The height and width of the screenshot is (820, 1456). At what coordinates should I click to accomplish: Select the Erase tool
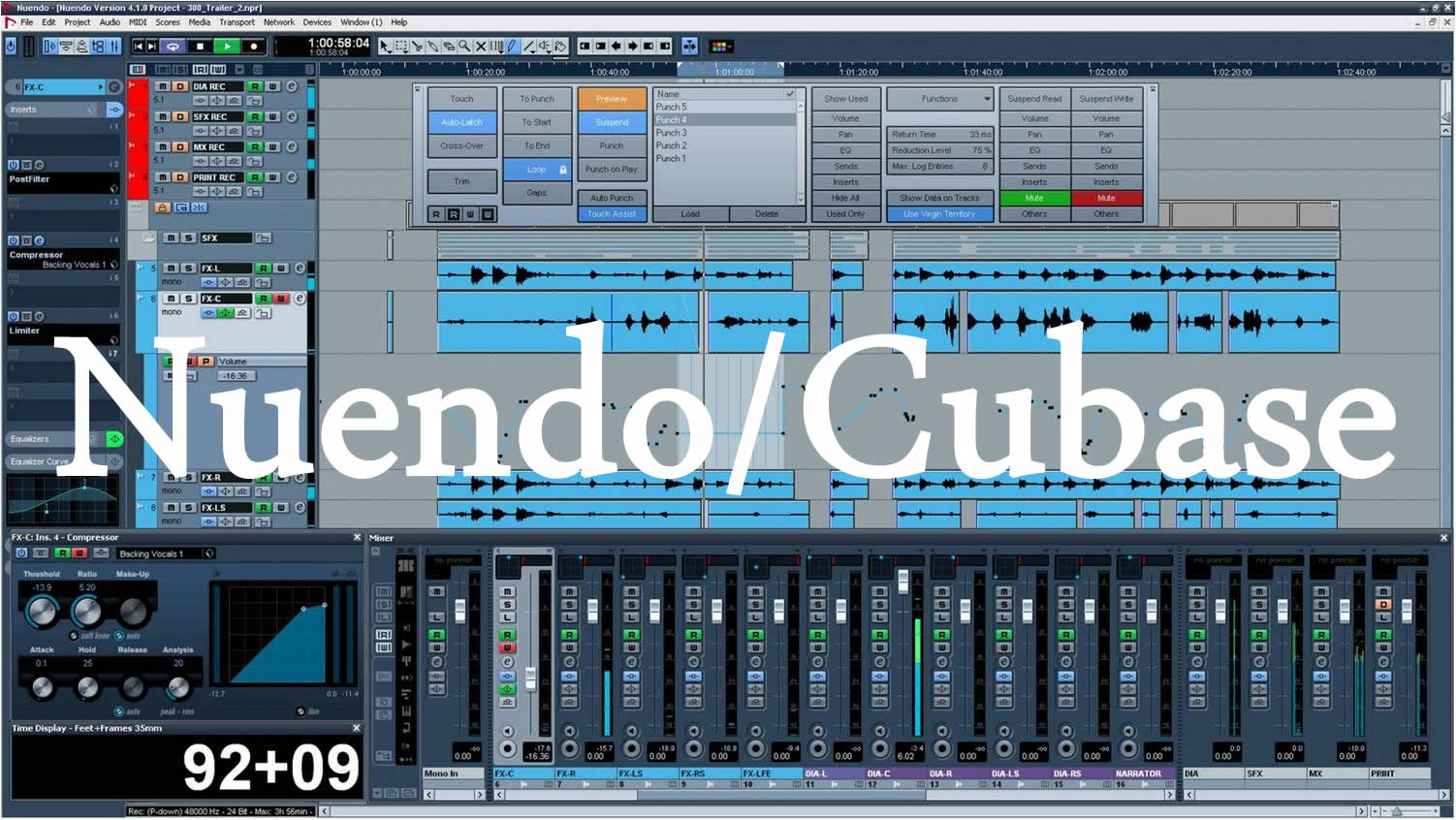(x=448, y=46)
